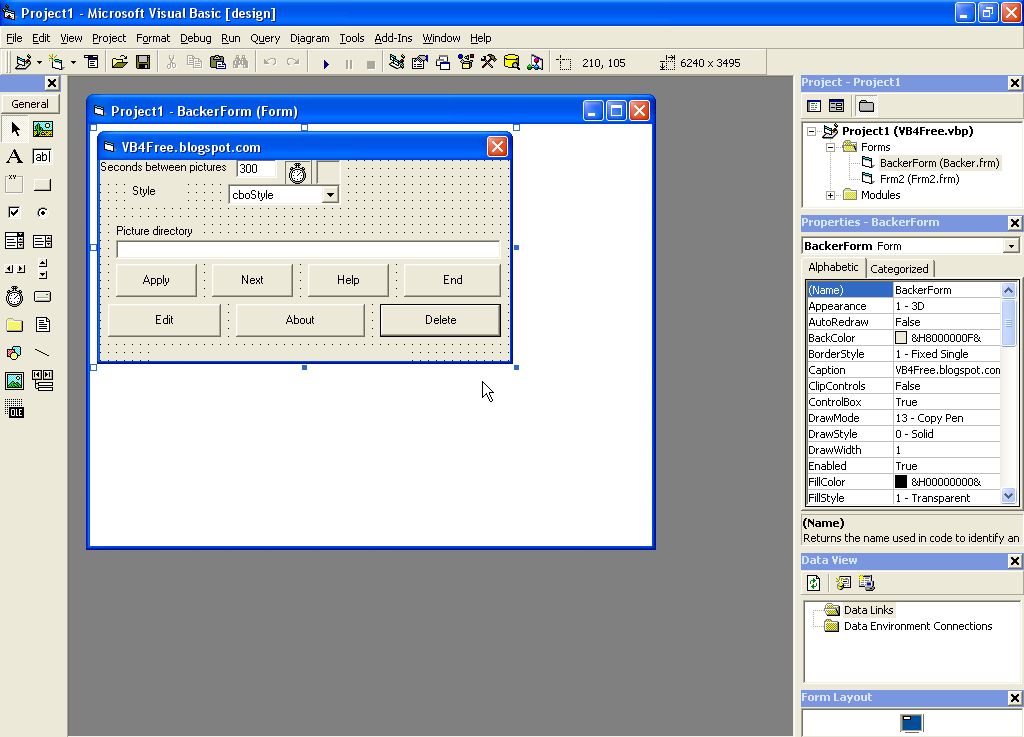Collapse the Forms folder node
Viewport: 1024px width, 737px height.
coord(831,148)
